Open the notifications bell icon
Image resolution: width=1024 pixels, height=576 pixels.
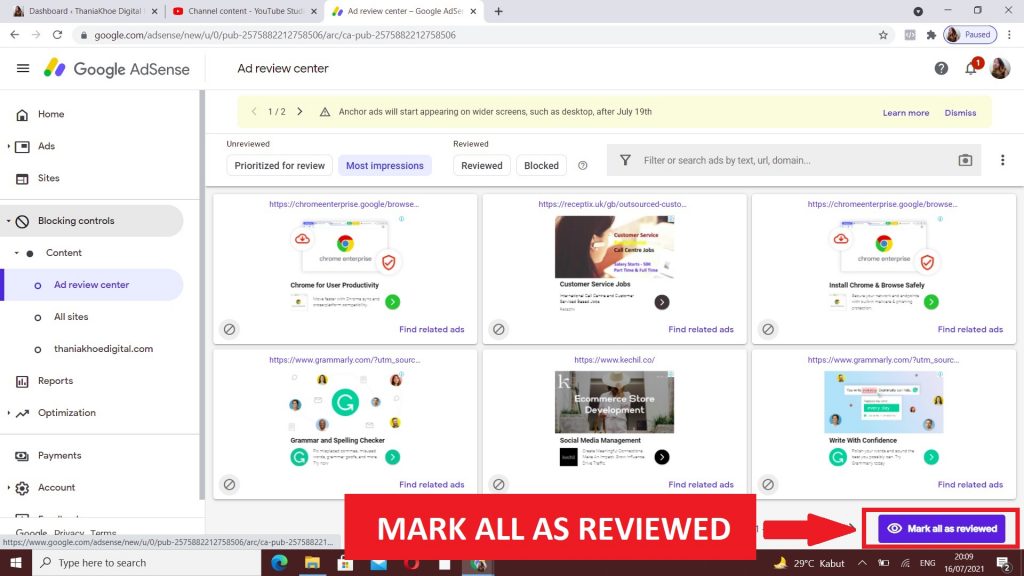coord(970,68)
